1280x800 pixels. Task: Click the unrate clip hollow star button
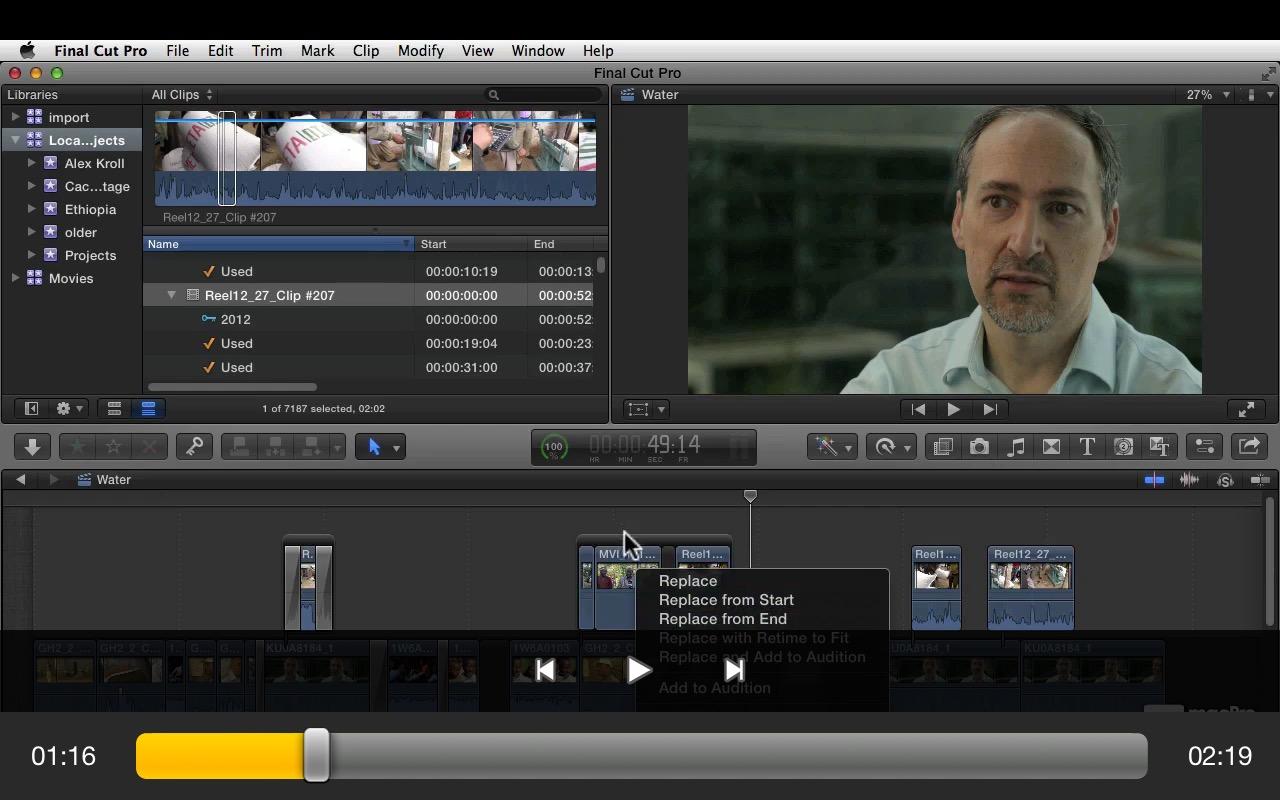113,447
